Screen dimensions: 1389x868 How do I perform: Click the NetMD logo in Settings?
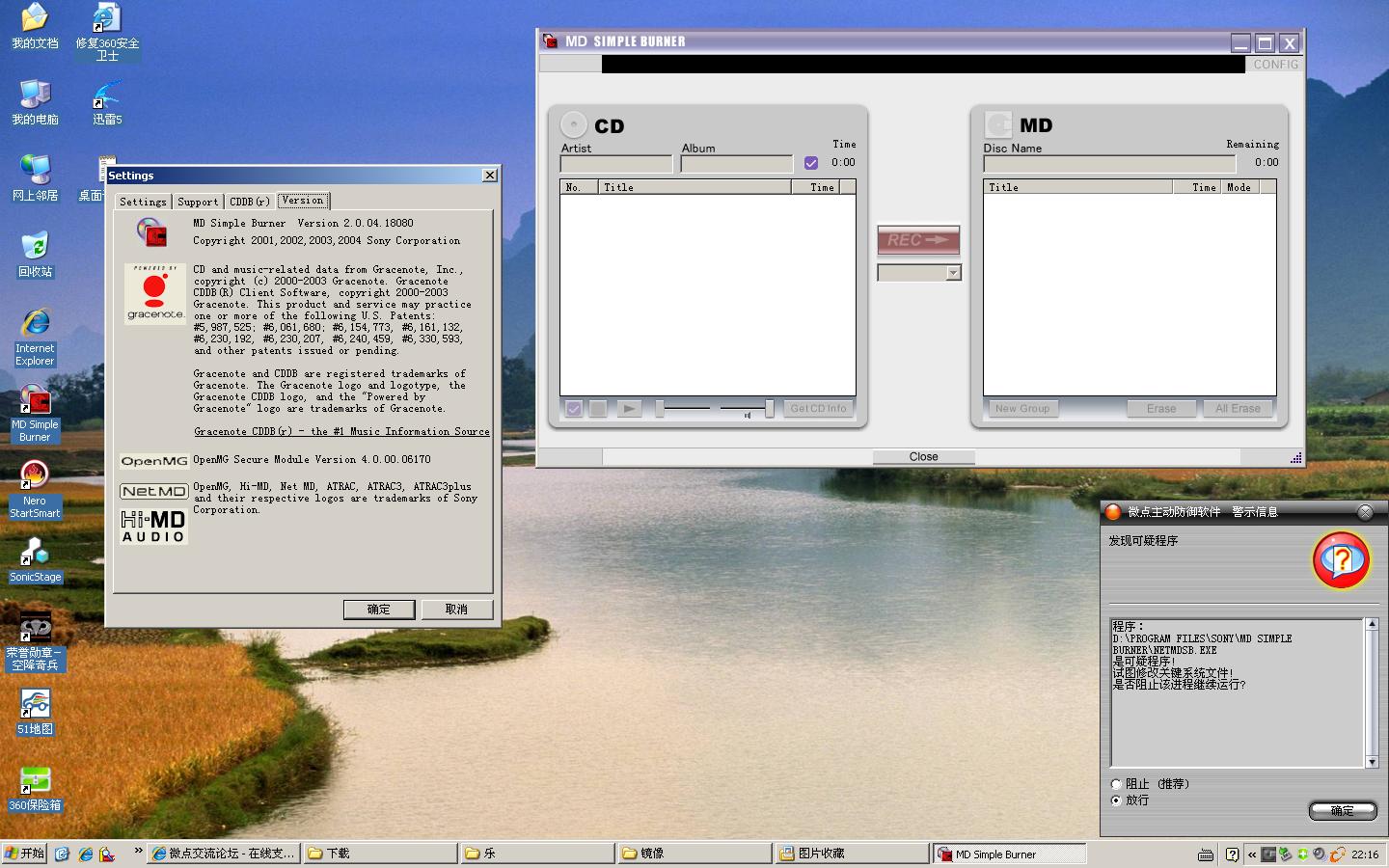(153, 491)
